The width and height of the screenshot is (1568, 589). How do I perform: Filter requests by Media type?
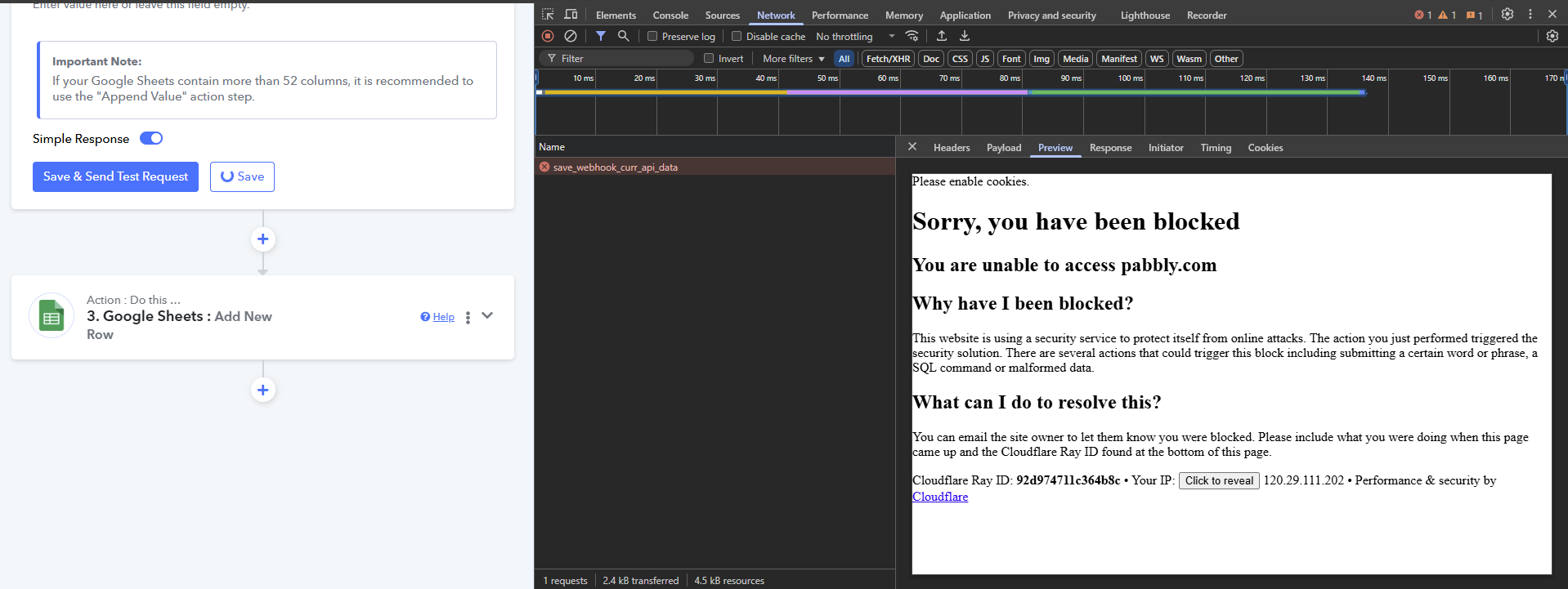[1076, 59]
